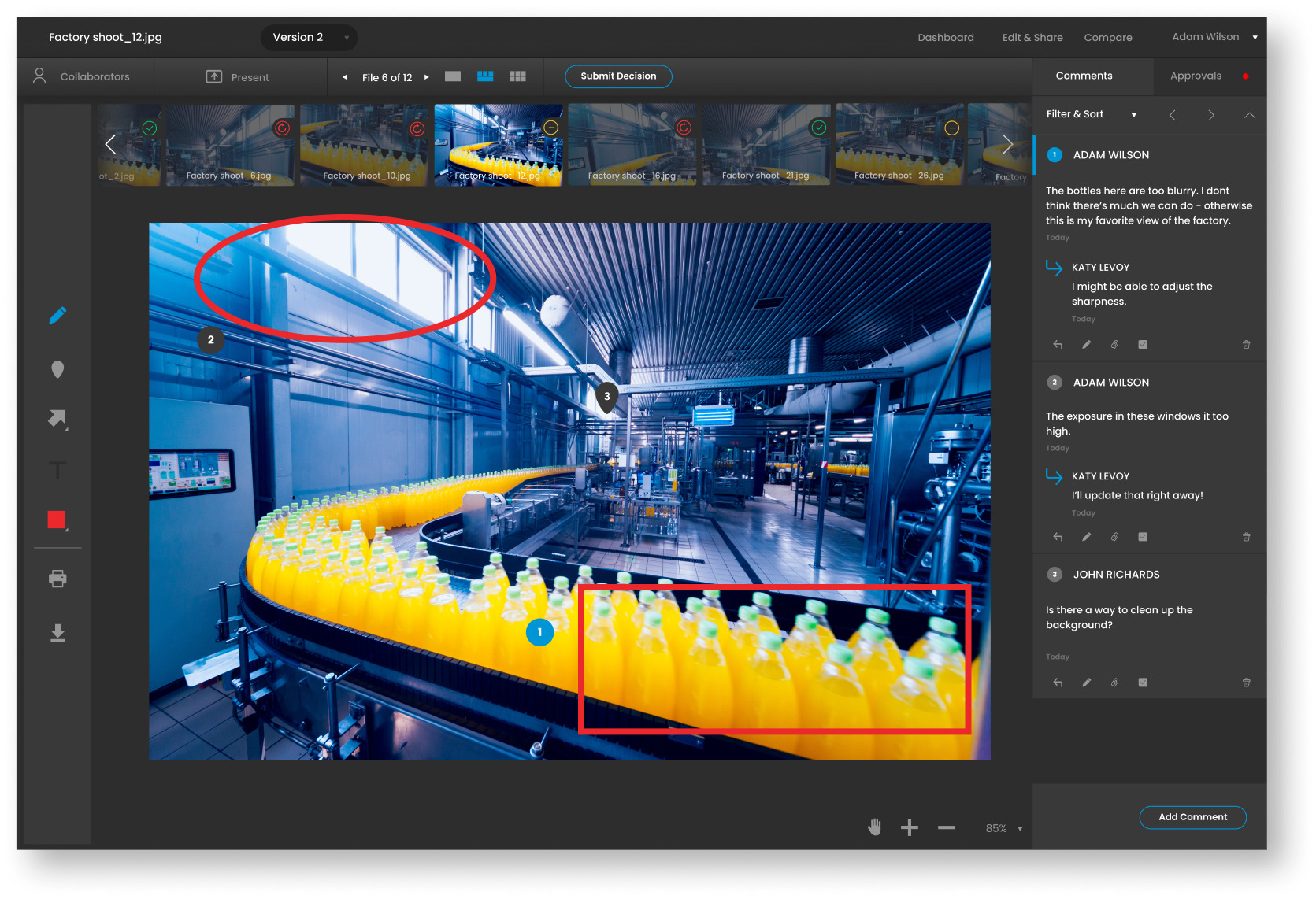Zoom in with the plus icon

(x=910, y=827)
